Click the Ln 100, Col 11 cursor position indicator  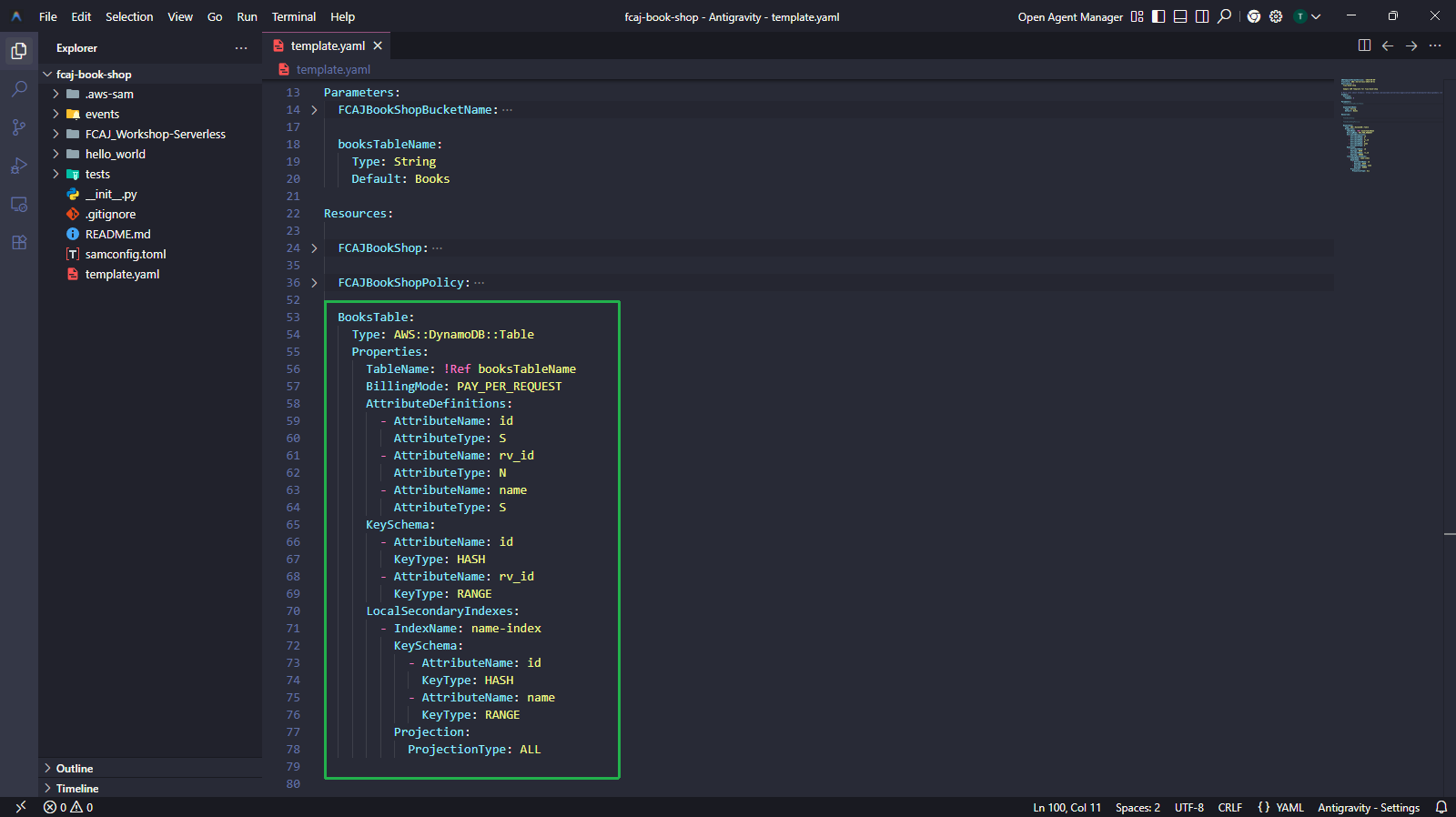tap(1067, 807)
